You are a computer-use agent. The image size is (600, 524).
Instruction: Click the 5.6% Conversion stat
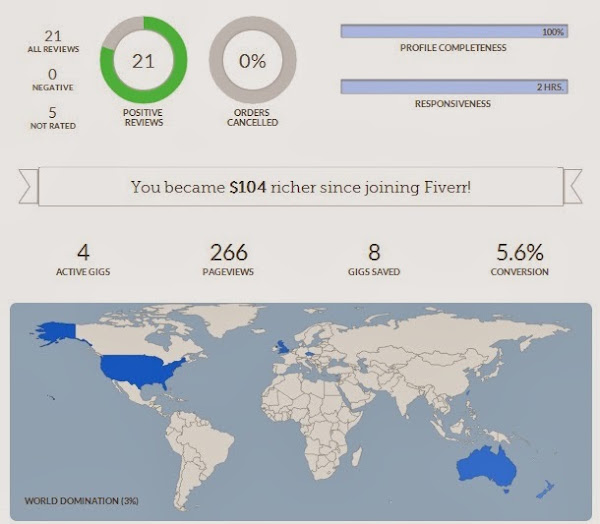(520, 259)
